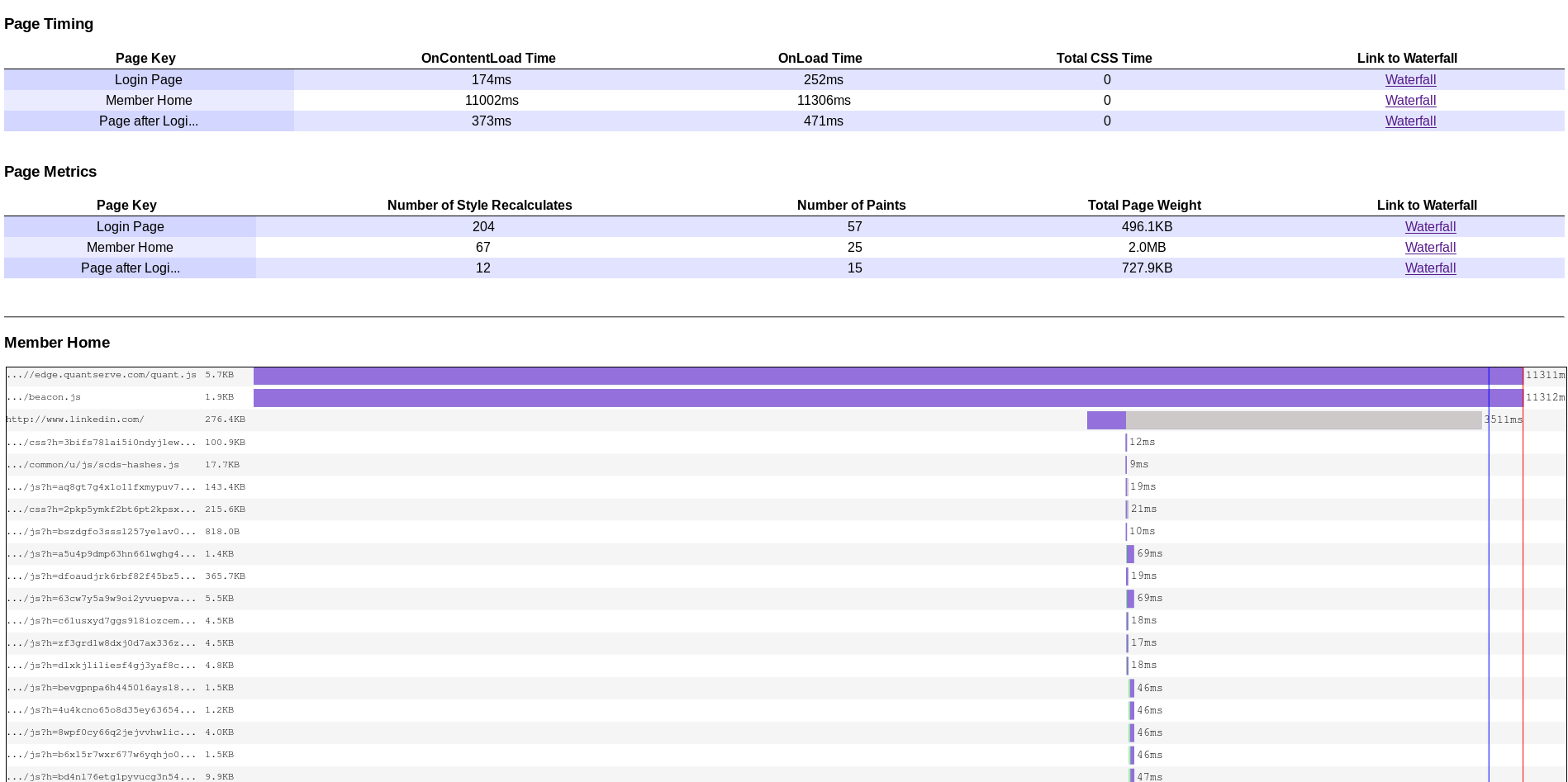Select Total CSS Time column header
Viewport: 1568px width, 782px height.
(x=1105, y=59)
